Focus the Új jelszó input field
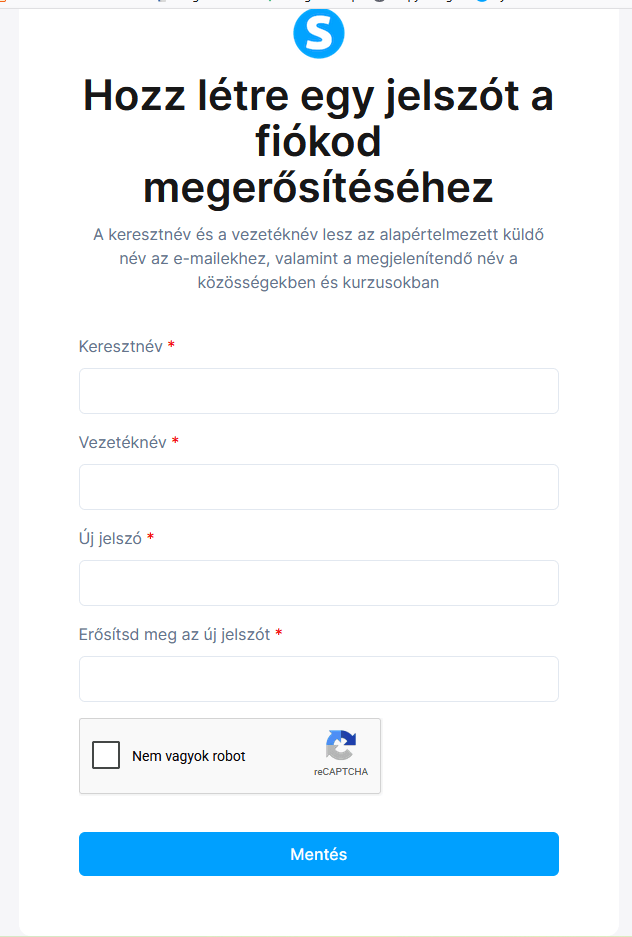Screen dimensions: 632x937 tap(318, 583)
